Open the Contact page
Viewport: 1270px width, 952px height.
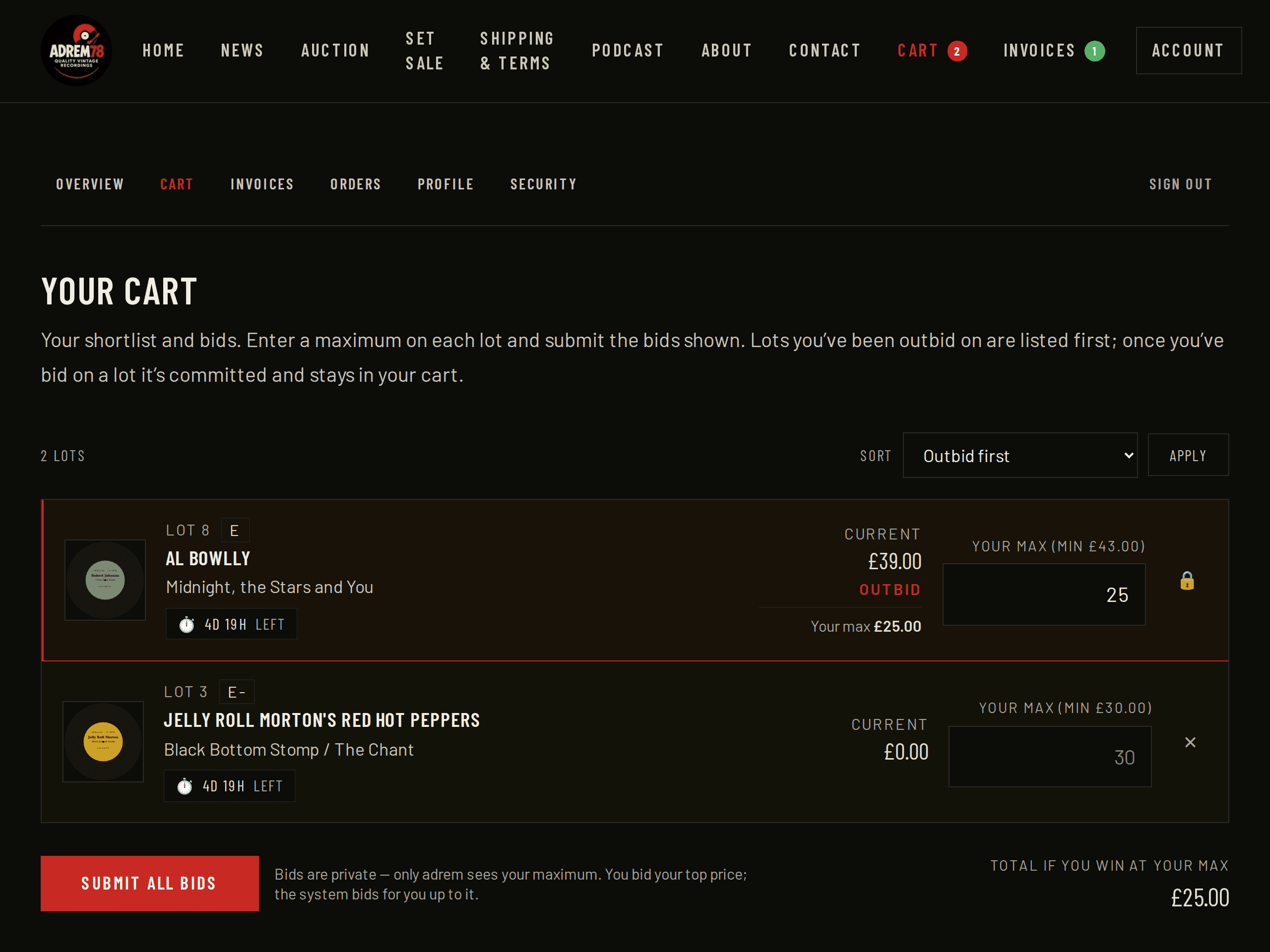pyautogui.click(x=825, y=51)
